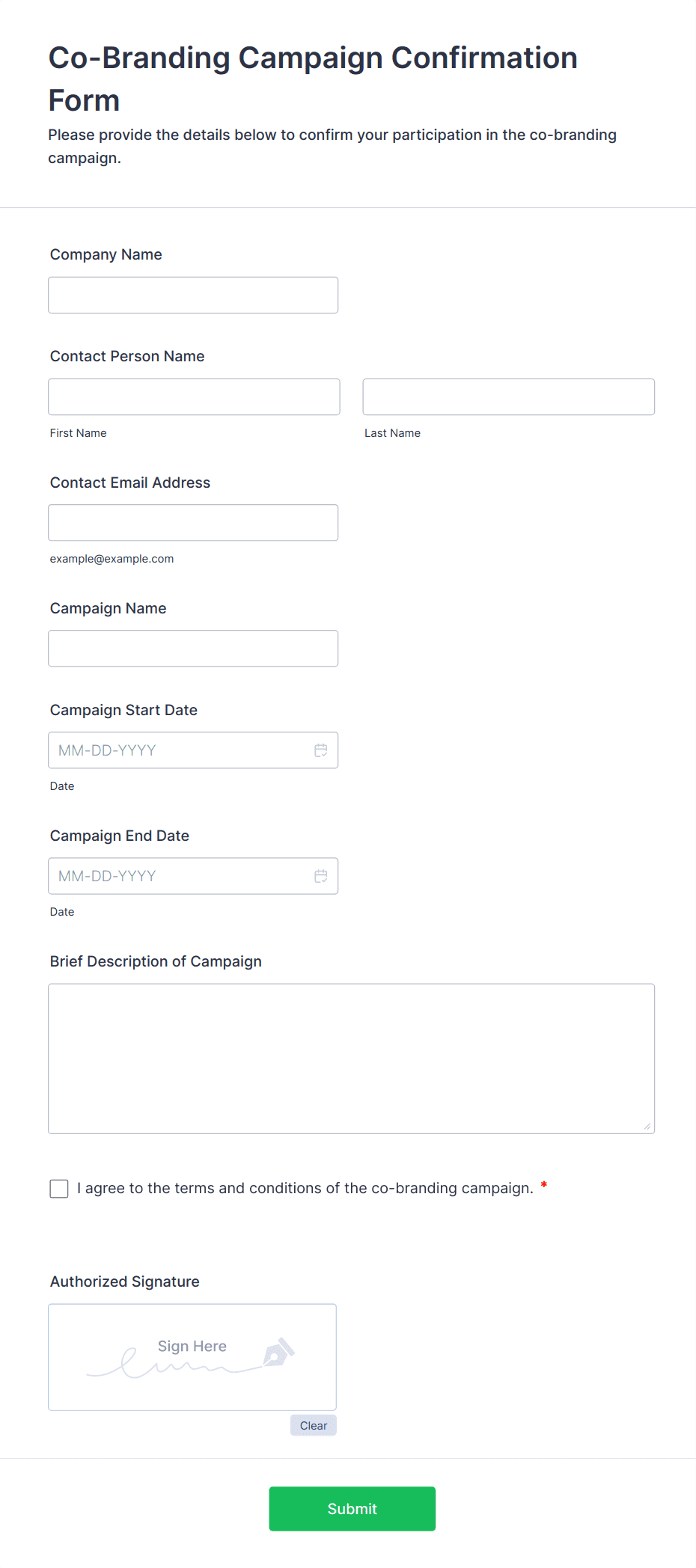Open the Campaign Start Date calendar icon
The image size is (696, 1568).
(320, 750)
